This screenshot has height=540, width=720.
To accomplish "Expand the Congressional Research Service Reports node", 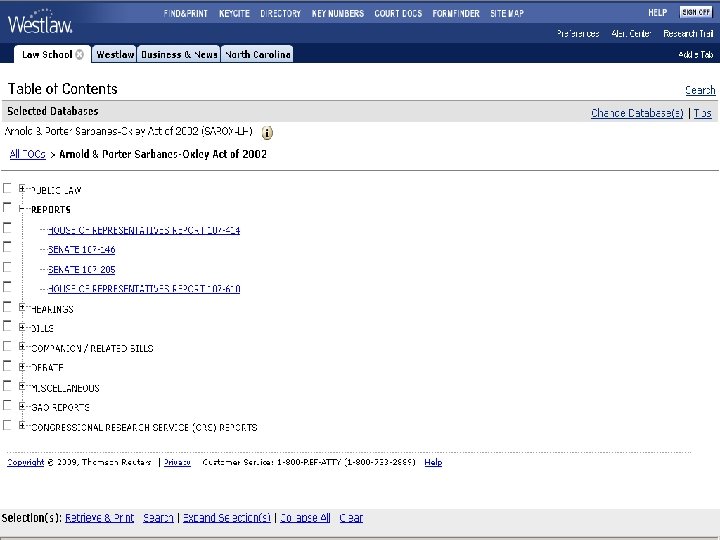I will tap(22, 426).
